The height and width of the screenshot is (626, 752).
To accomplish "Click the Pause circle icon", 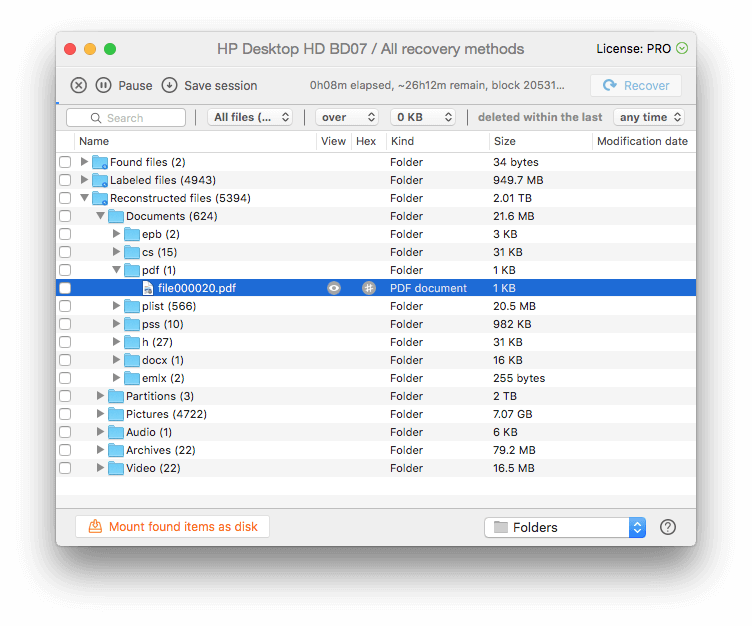I will point(104,85).
